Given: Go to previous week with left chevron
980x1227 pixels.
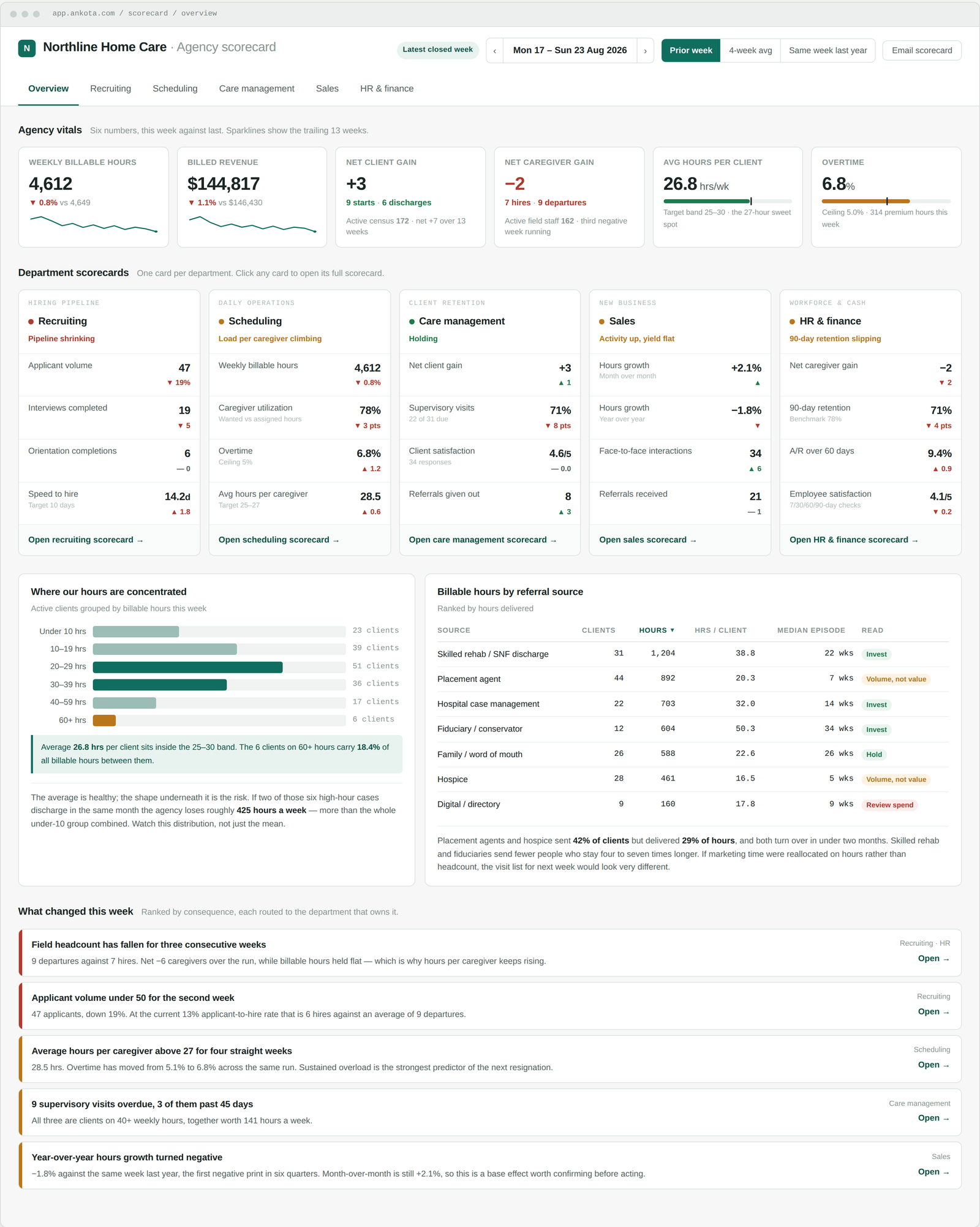Looking at the screenshot, I should 495,51.
